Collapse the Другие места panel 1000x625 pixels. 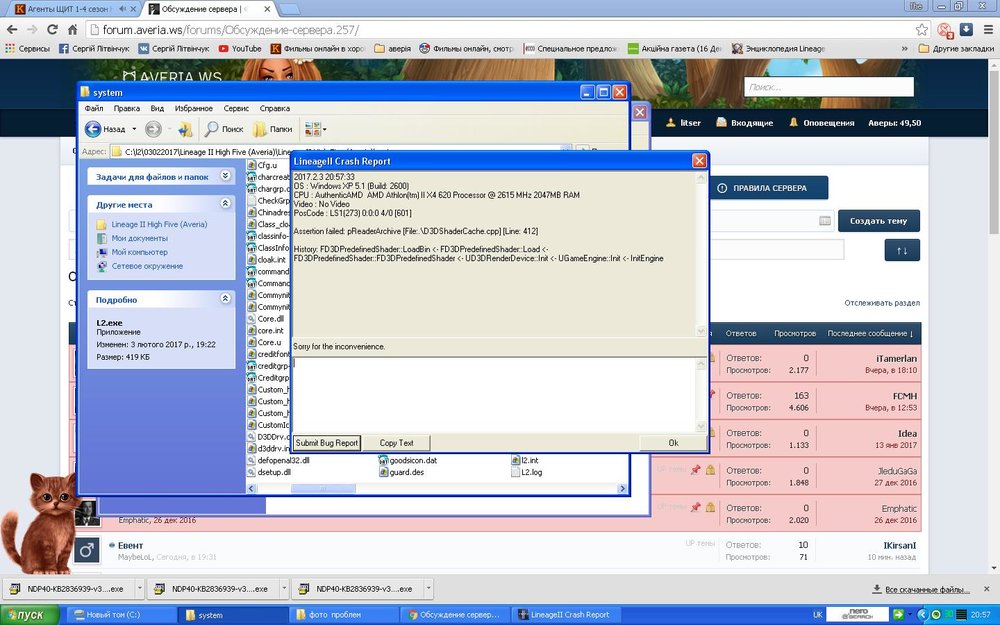(225, 204)
